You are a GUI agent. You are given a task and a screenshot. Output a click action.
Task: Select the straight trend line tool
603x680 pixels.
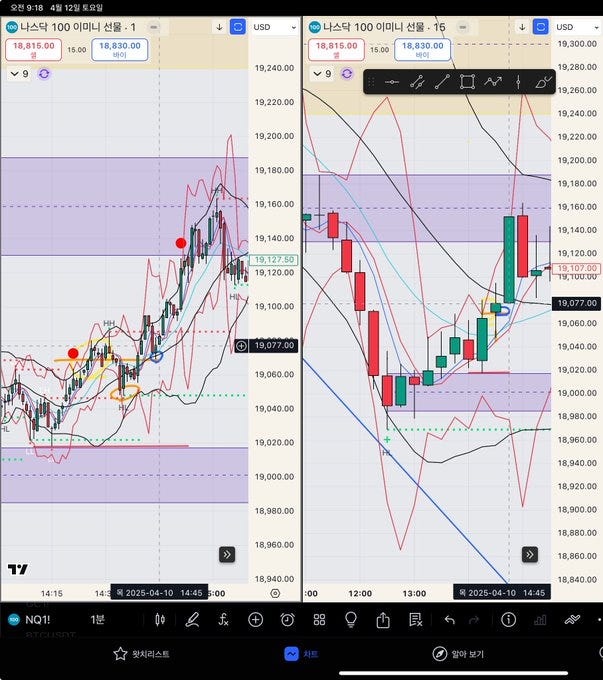point(442,82)
